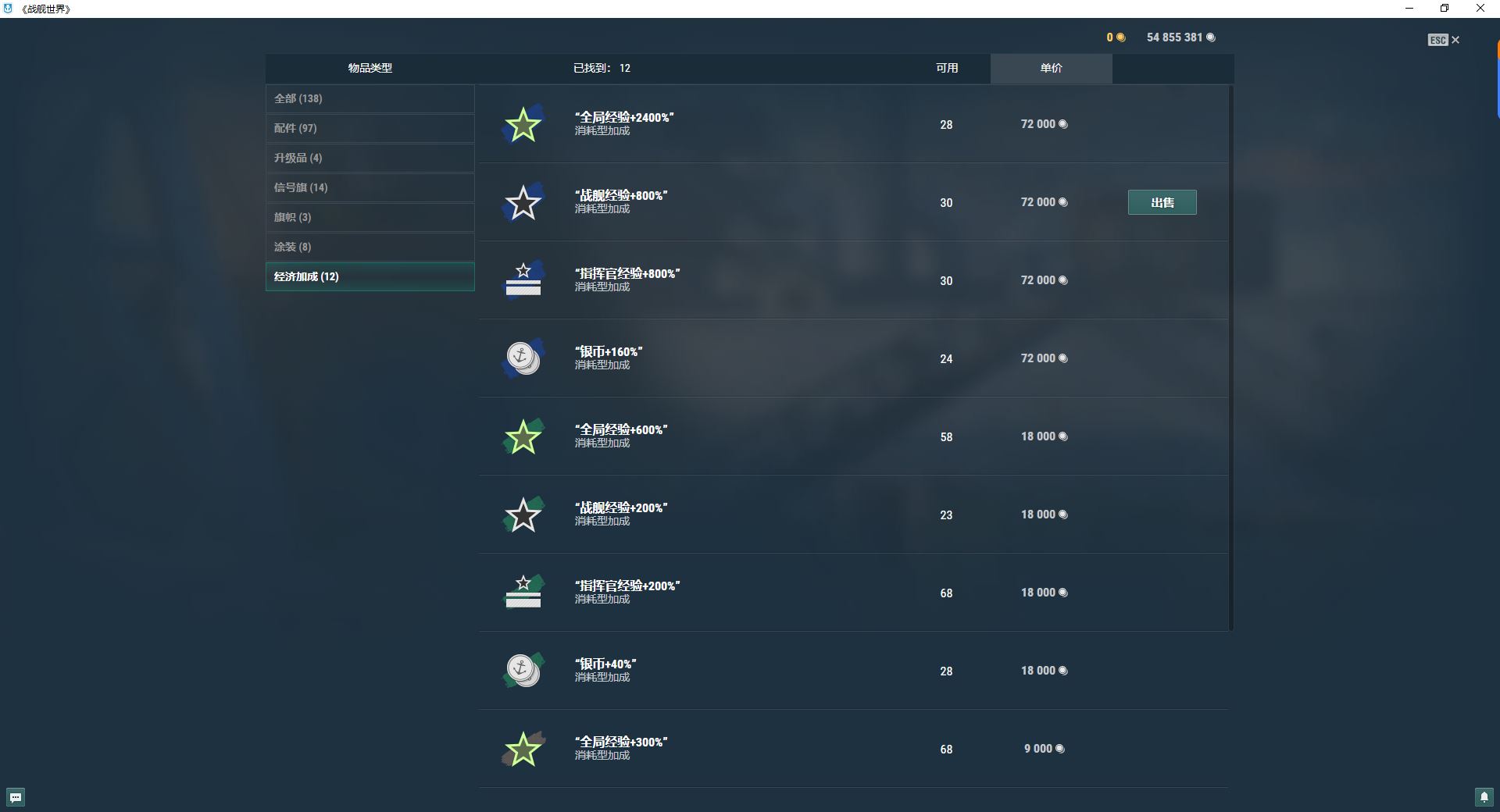The image size is (1500, 812).
Task: Click the 全局经验+2400% green star icon
Action: [x=523, y=124]
